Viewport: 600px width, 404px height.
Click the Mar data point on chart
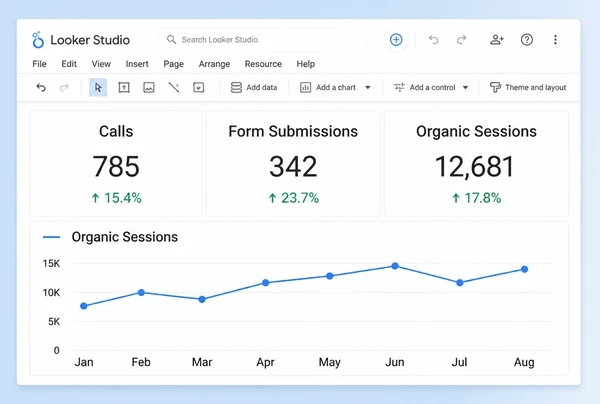click(x=202, y=299)
